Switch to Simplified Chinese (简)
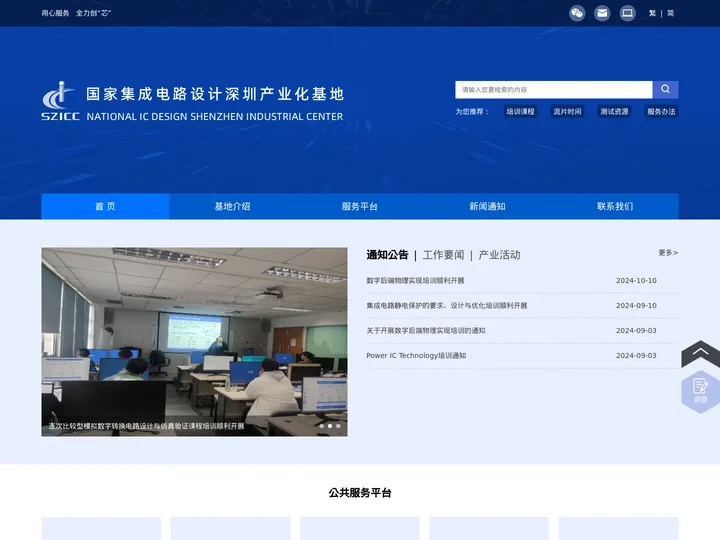The height and width of the screenshot is (540, 720). point(670,13)
